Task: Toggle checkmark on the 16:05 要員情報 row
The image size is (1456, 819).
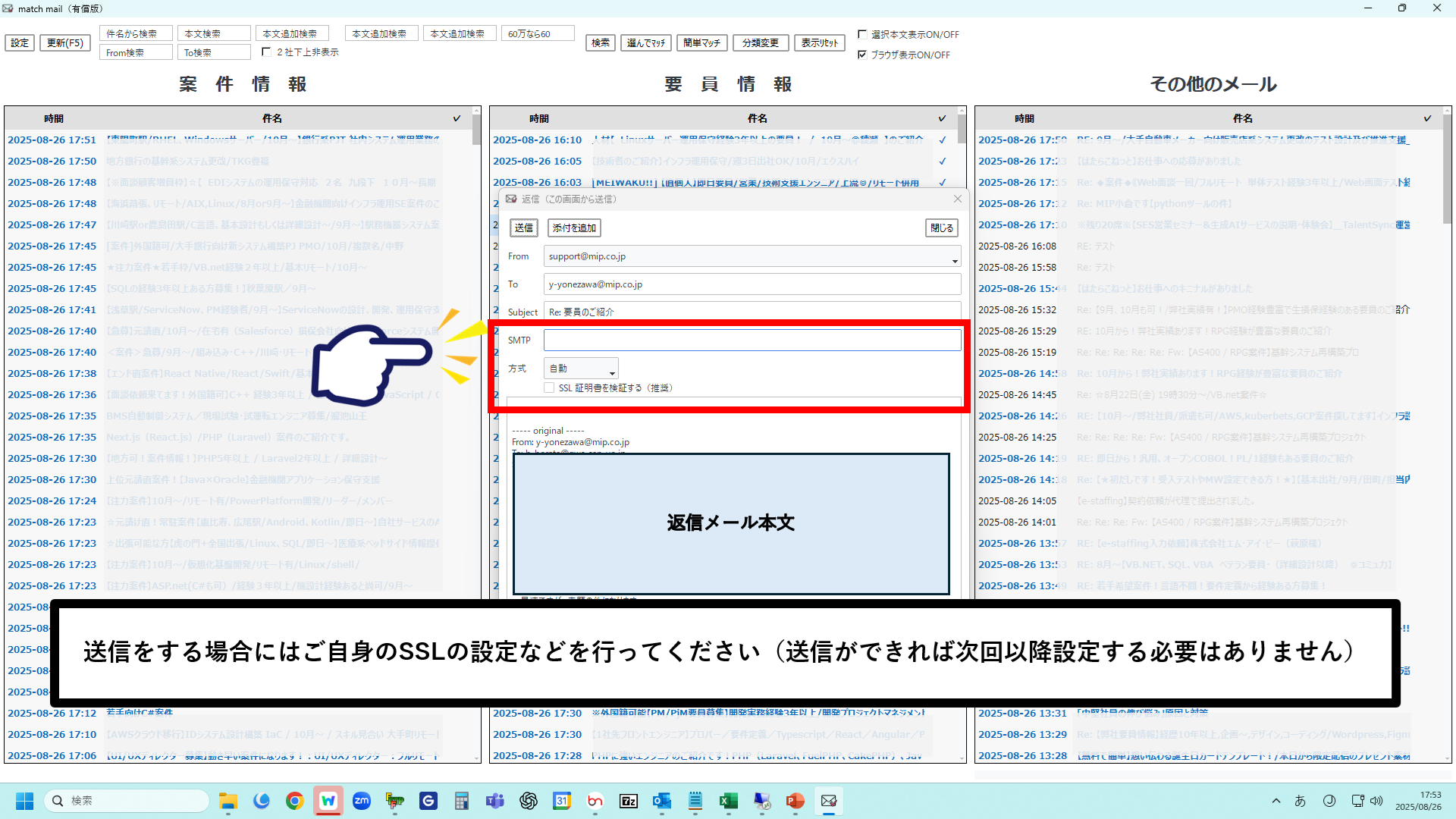Action: [943, 161]
